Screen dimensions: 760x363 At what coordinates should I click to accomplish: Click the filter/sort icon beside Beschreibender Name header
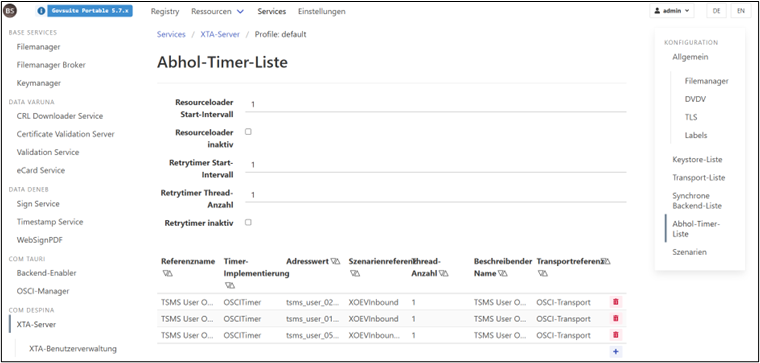[x=503, y=273]
